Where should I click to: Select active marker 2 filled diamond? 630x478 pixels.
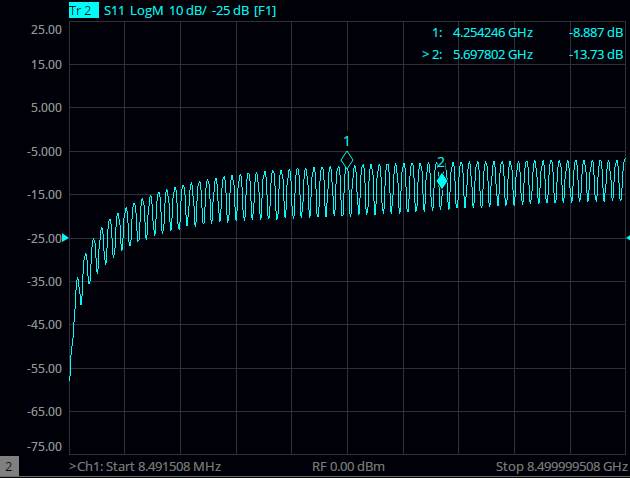(442, 181)
